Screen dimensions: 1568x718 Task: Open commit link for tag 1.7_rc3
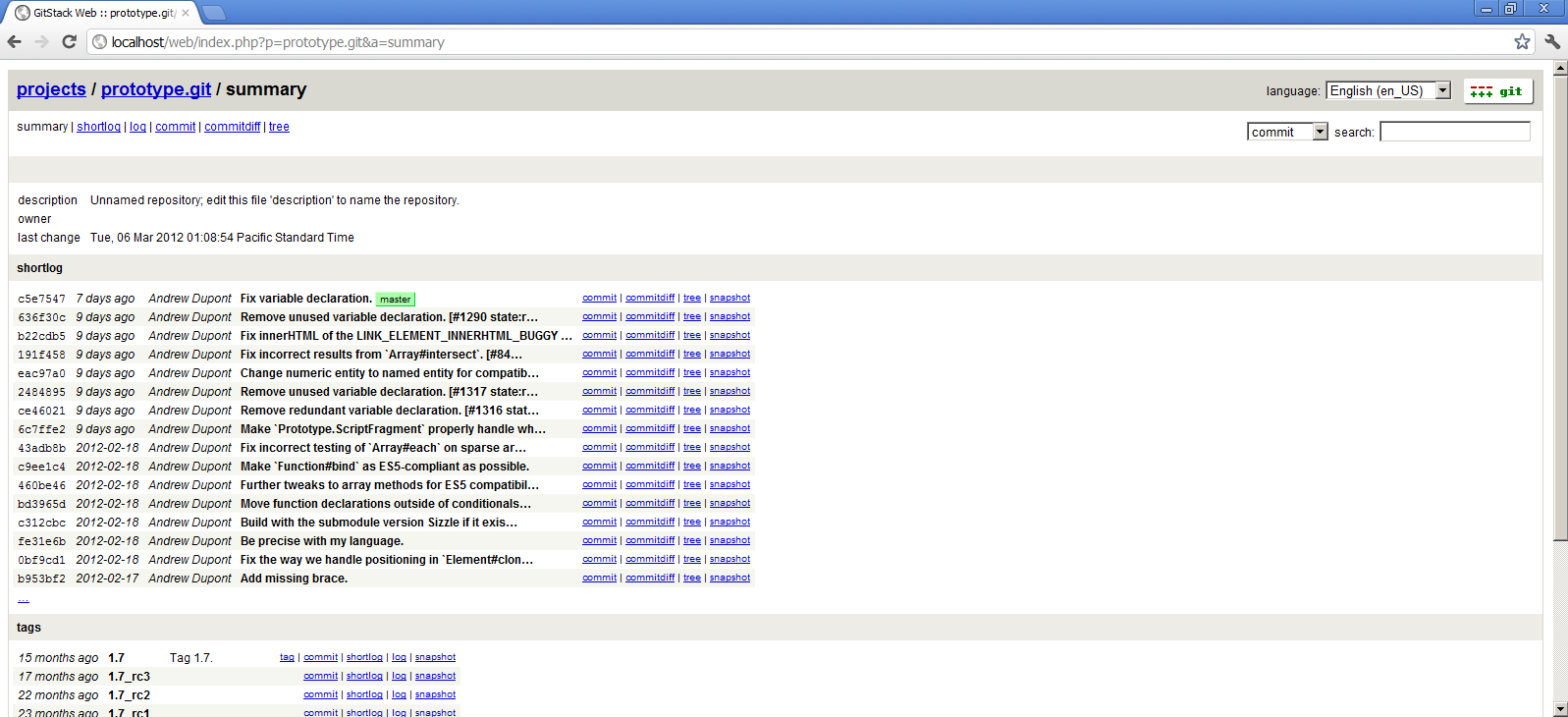320,676
